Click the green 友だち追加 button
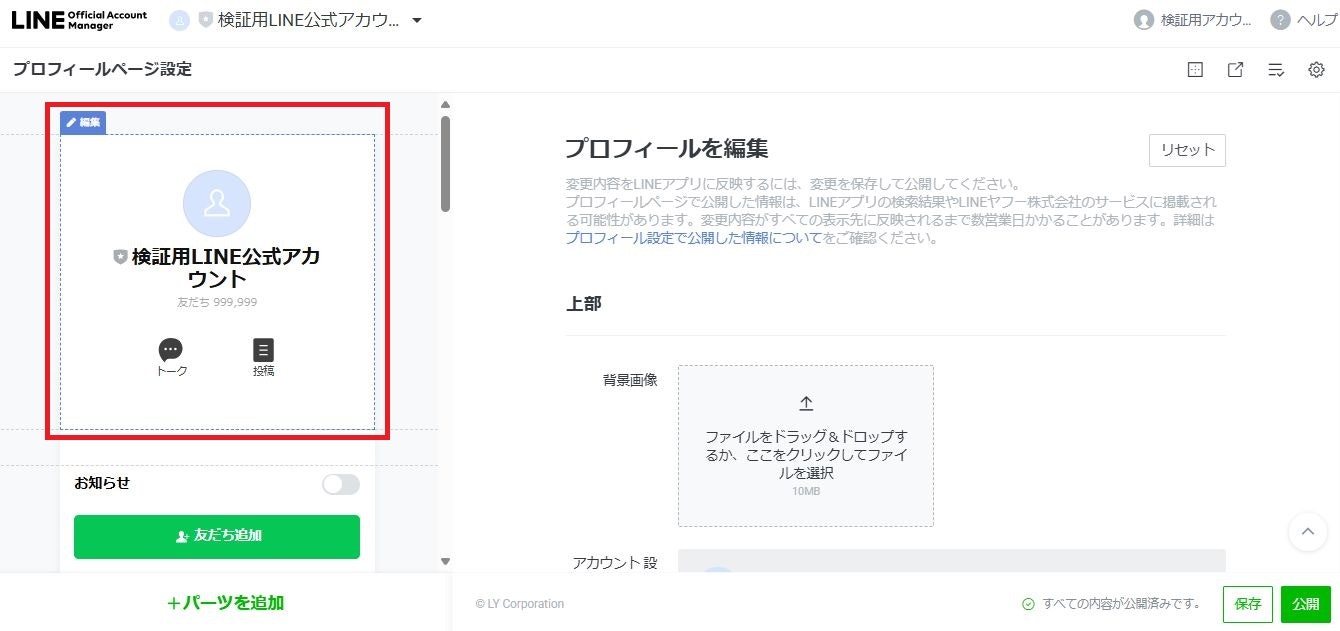The image size is (1340, 631). pos(217,537)
